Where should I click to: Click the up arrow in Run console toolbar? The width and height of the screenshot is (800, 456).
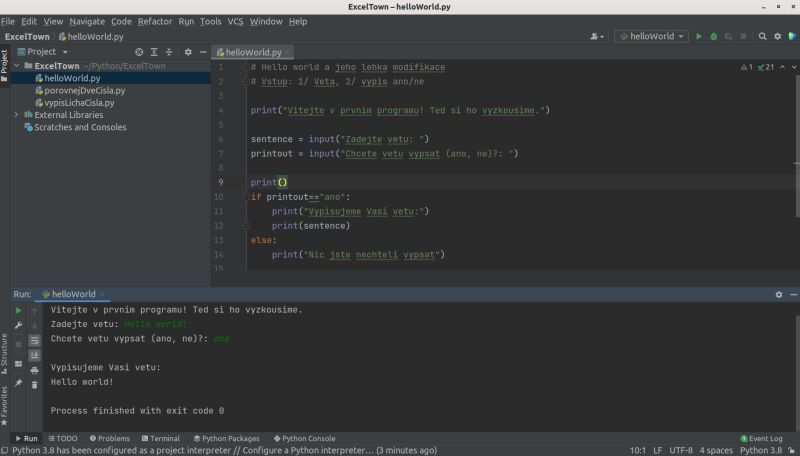(34, 310)
